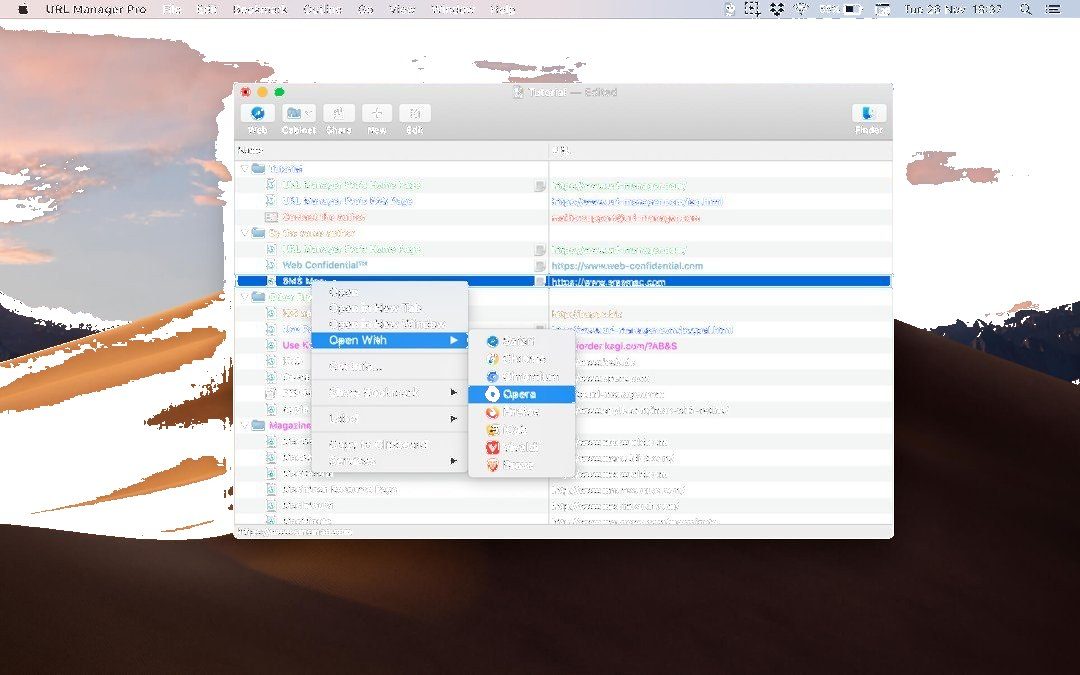Image resolution: width=1080 pixels, height=675 pixels.
Task: Click the battery status in menu bar
Action: tap(842, 9)
